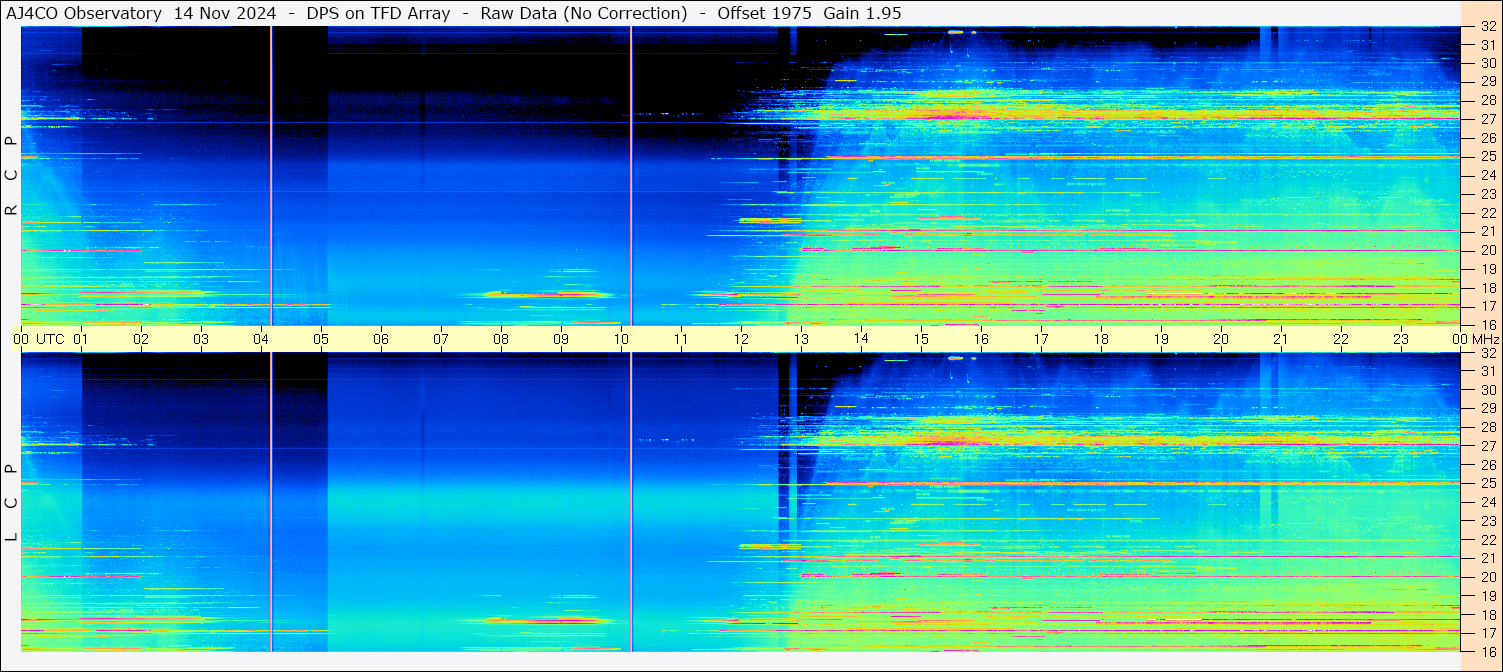Click the 32 MHz label of the upper RCP panel

tap(1487, 27)
